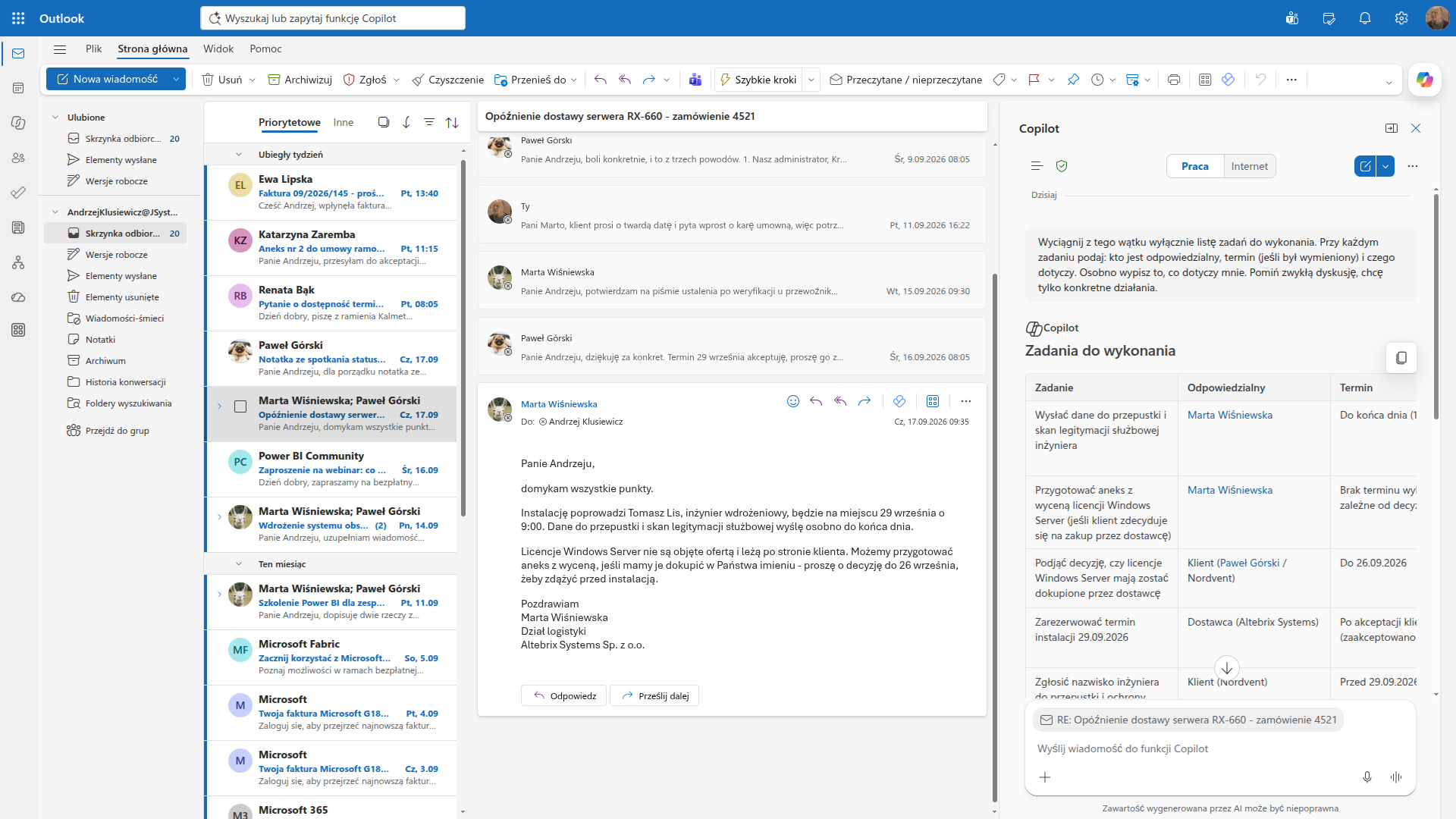Screen dimensions: 1456x819
Task: Open Settings gear icon
Action: pos(1401,18)
